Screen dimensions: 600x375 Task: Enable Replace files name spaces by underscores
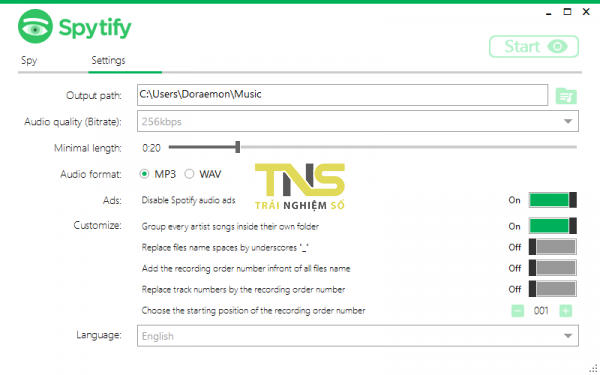[553, 247]
